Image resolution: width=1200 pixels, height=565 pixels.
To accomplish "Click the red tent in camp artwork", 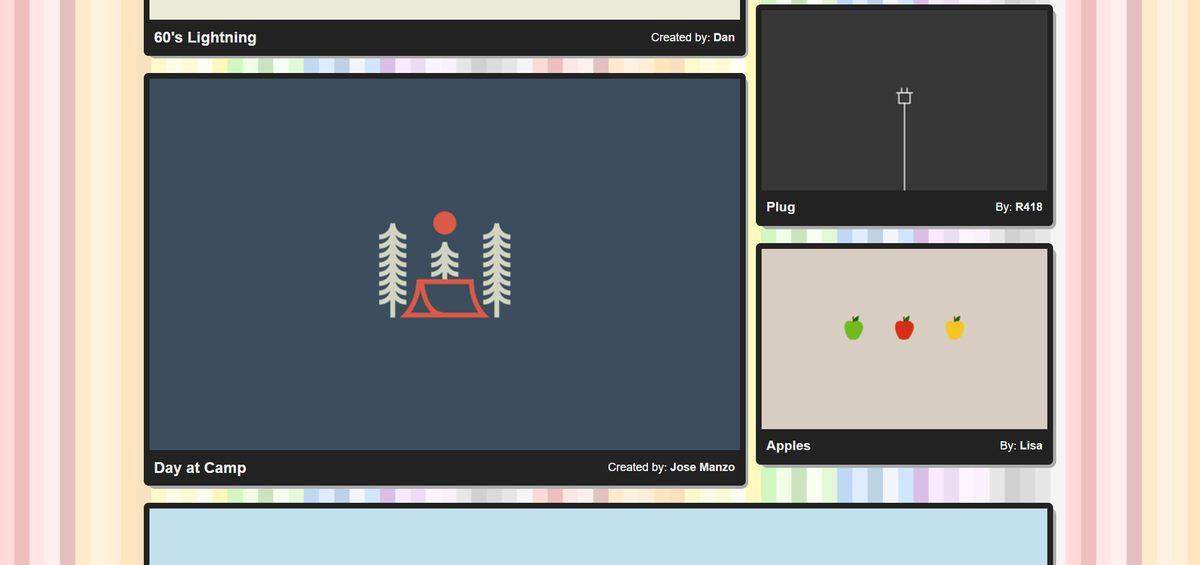I will pos(444,299).
